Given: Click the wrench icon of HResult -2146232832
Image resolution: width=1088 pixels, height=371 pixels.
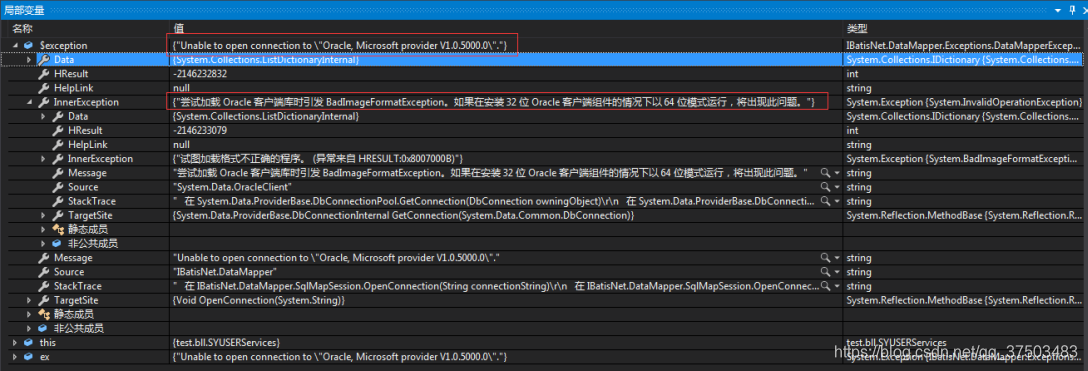Looking at the screenshot, I should coord(43,74).
